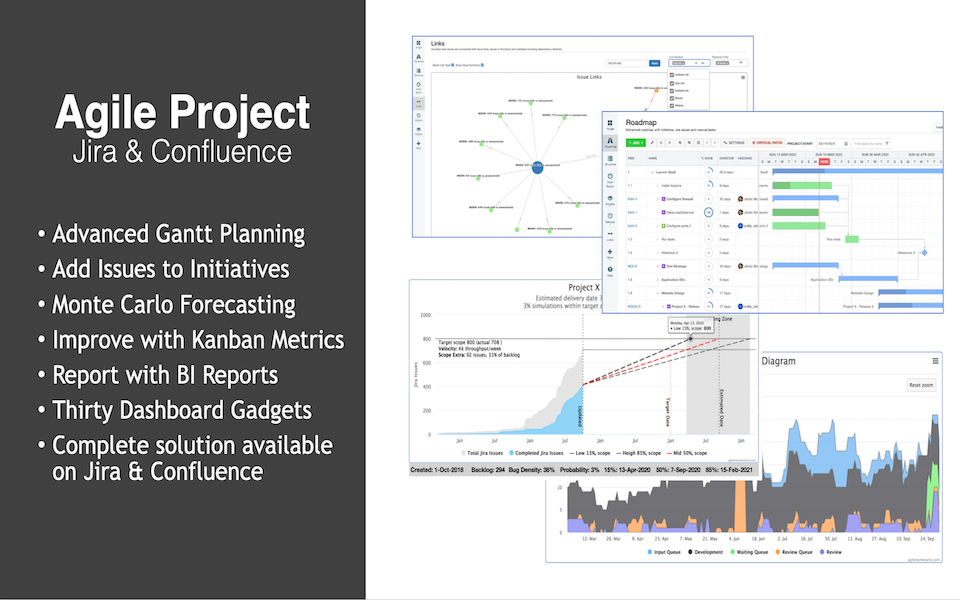Collapse the Website Design row in Roadmap
Screen dimensions: 960x600
coord(658,293)
